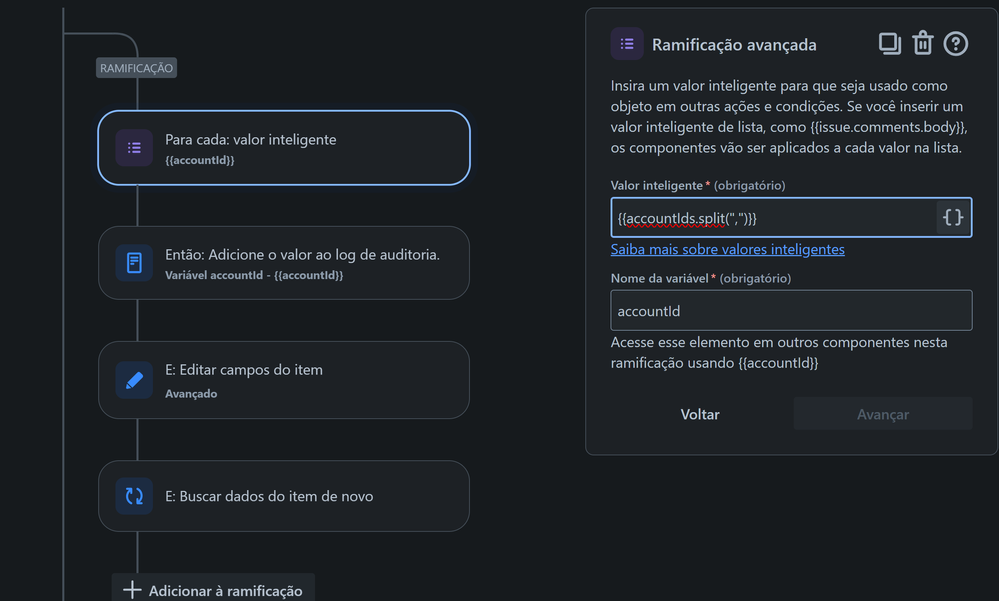Viewport: 999px width, 601px height.
Task: Click the plus icon next to Adicionar à ramificação
Action: (x=131, y=589)
